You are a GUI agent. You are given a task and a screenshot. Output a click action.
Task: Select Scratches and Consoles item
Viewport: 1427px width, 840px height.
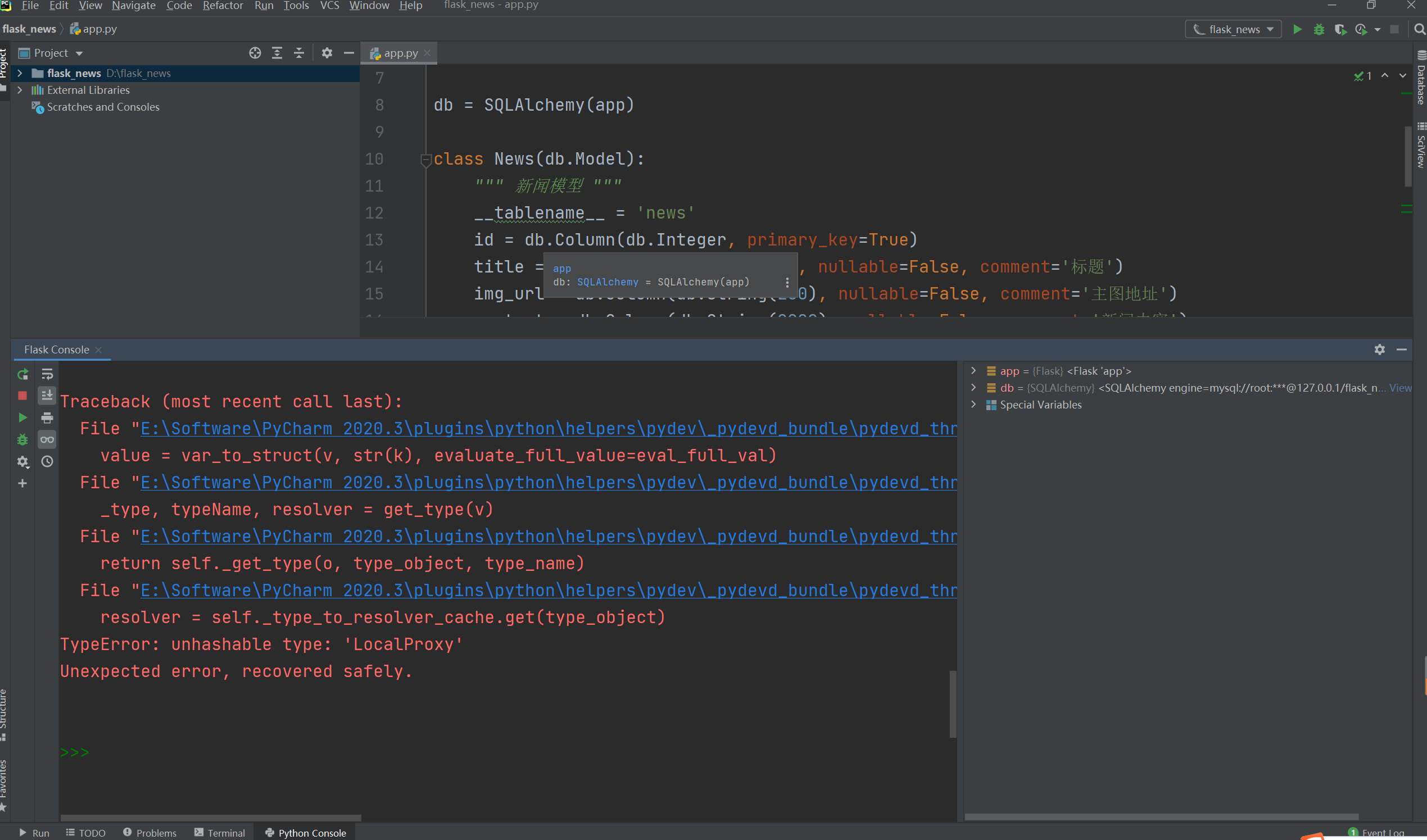click(103, 107)
